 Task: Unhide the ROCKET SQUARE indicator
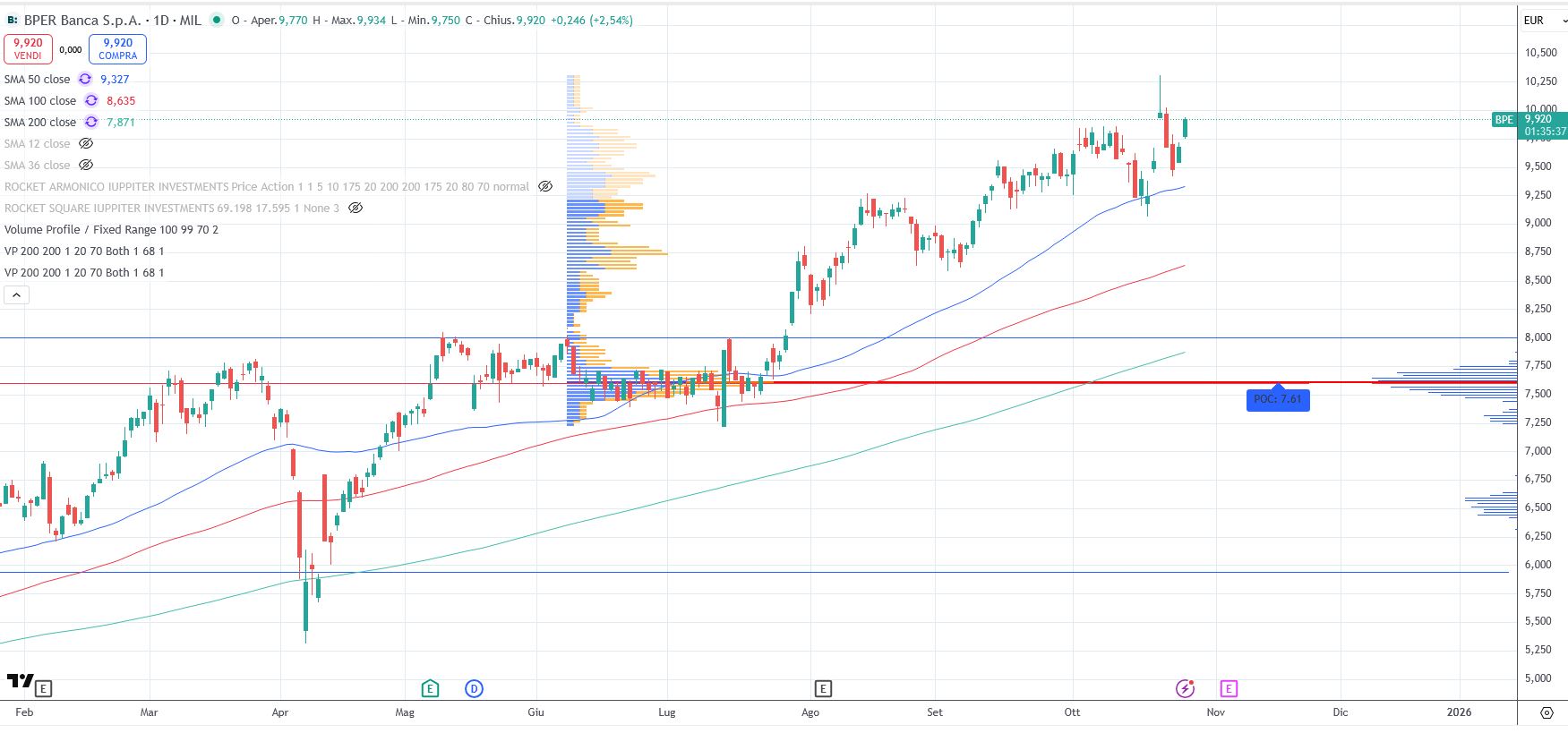click(x=356, y=208)
